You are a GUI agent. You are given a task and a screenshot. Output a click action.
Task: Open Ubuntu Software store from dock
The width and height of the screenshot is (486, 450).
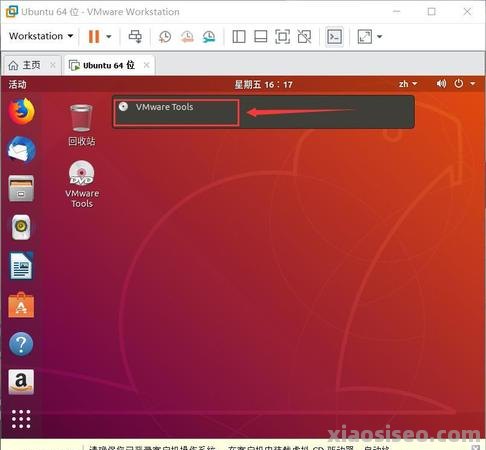21,305
